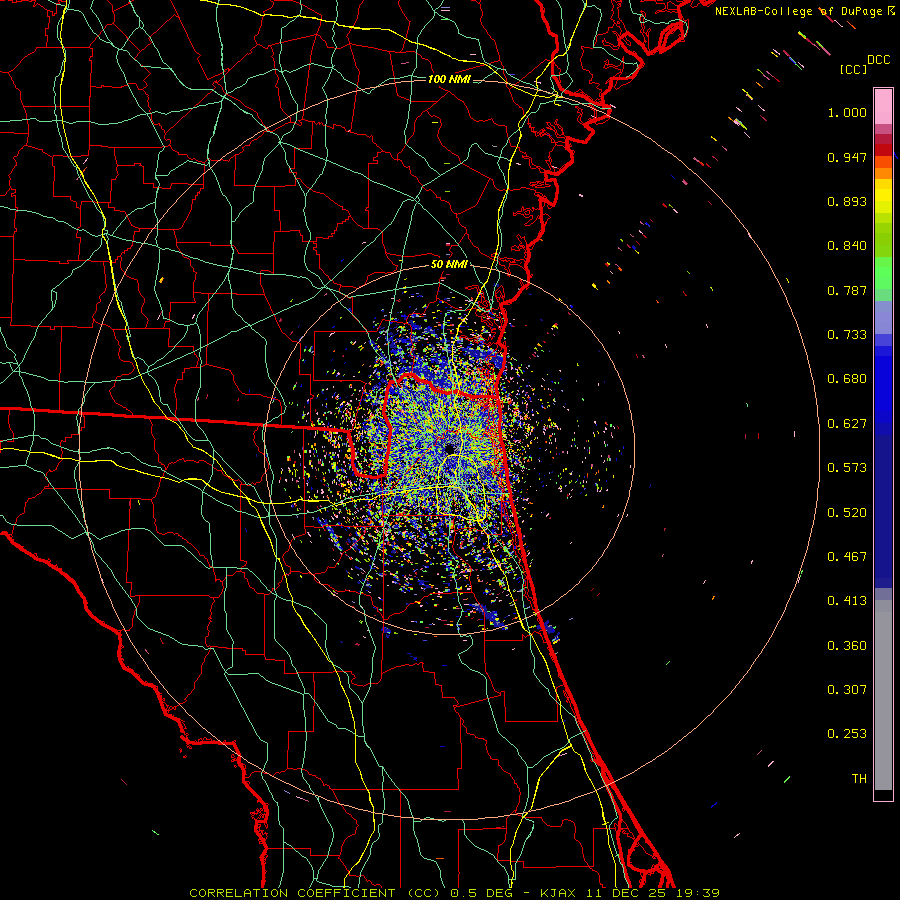Select the 0.573 scale value
This screenshot has width=900, height=900.
[x=847, y=468]
